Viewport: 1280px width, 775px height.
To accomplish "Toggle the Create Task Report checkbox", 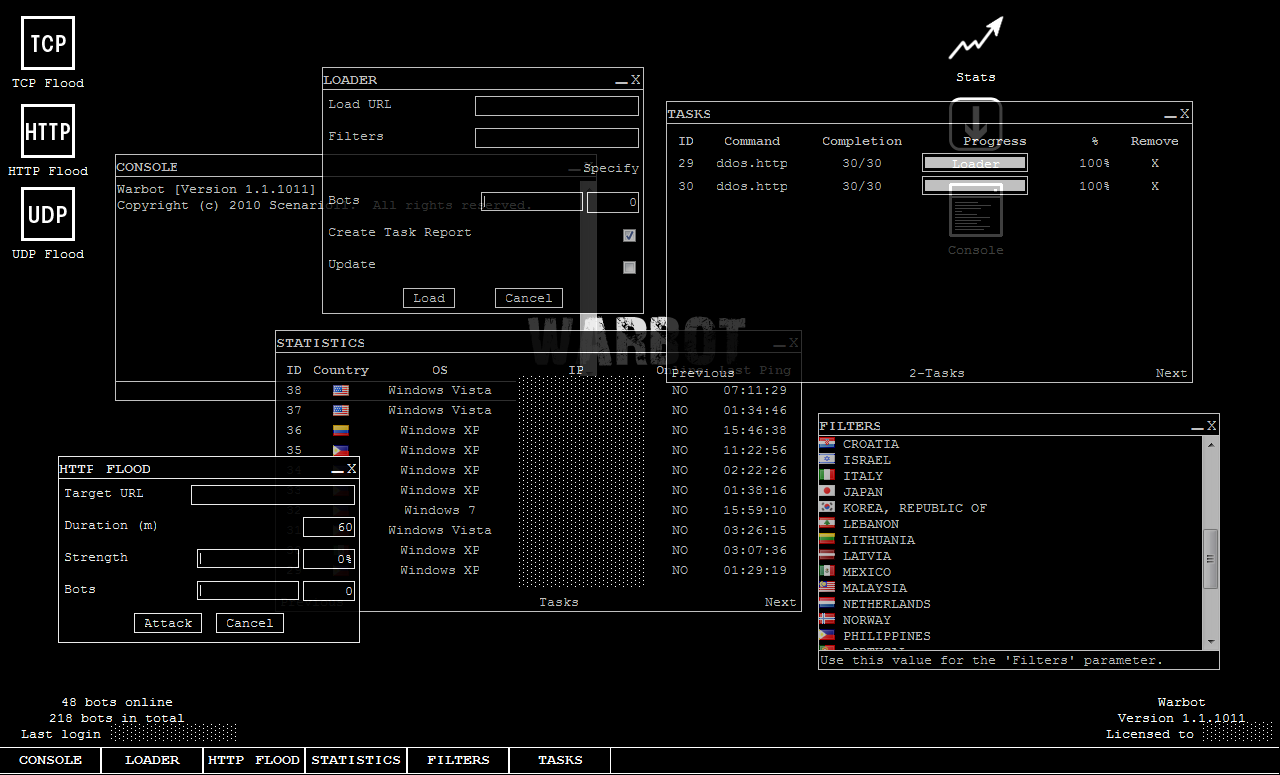I will coord(629,235).
